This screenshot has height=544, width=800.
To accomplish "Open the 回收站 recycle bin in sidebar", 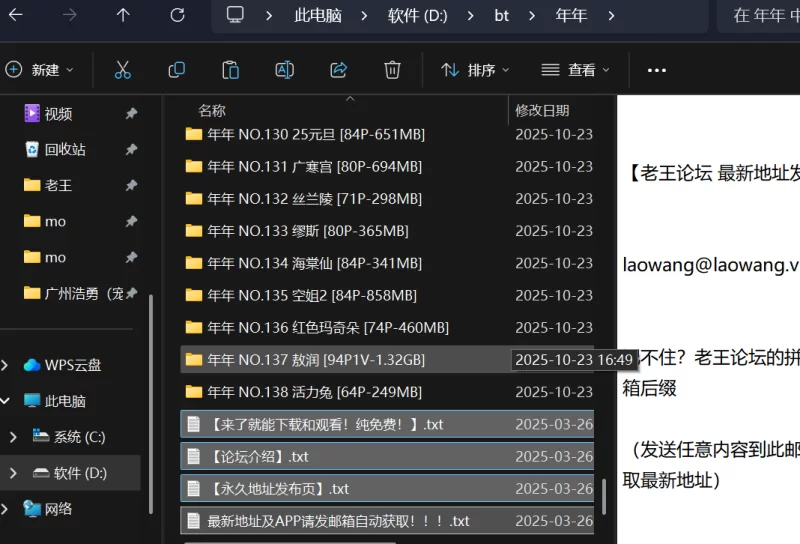I will [x=65, y=149].
